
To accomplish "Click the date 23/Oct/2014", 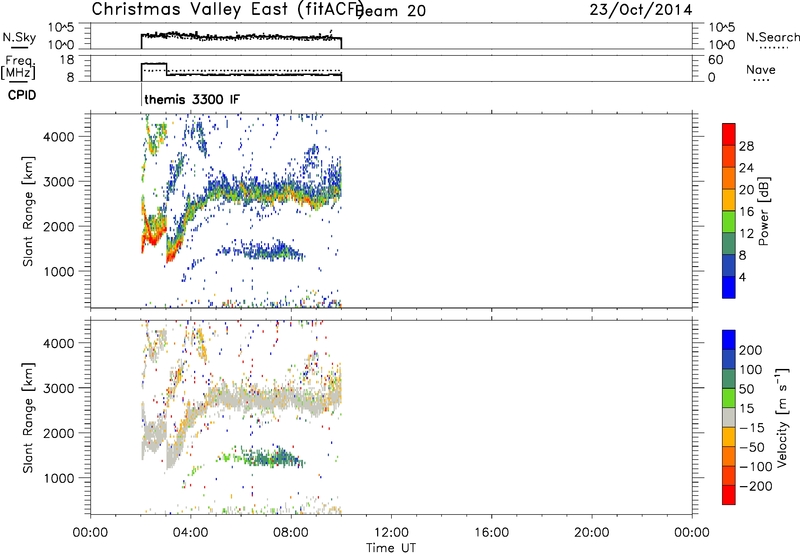I will pos(641,10).
